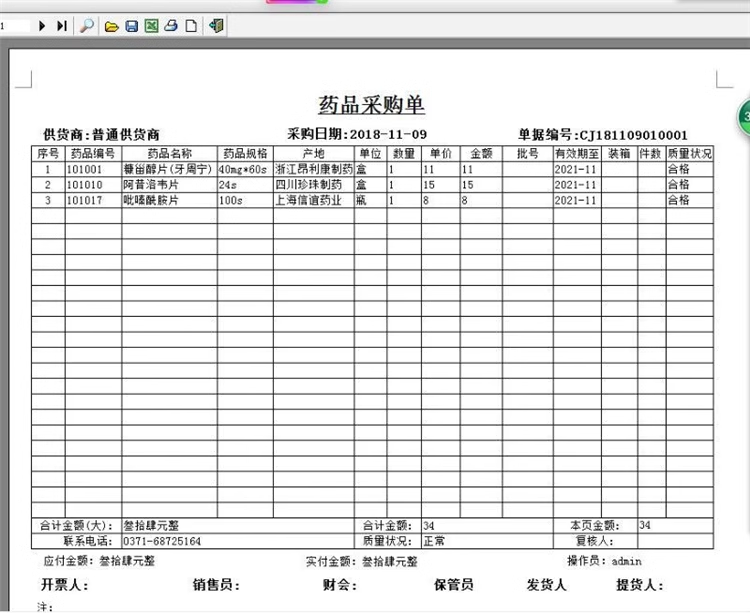
Task: Click document number CJ181109010001
Action: 633,135
